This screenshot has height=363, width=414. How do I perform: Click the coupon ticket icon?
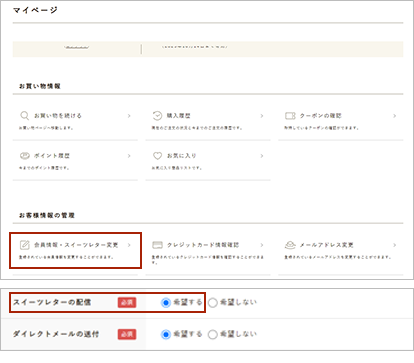(290, 116)
